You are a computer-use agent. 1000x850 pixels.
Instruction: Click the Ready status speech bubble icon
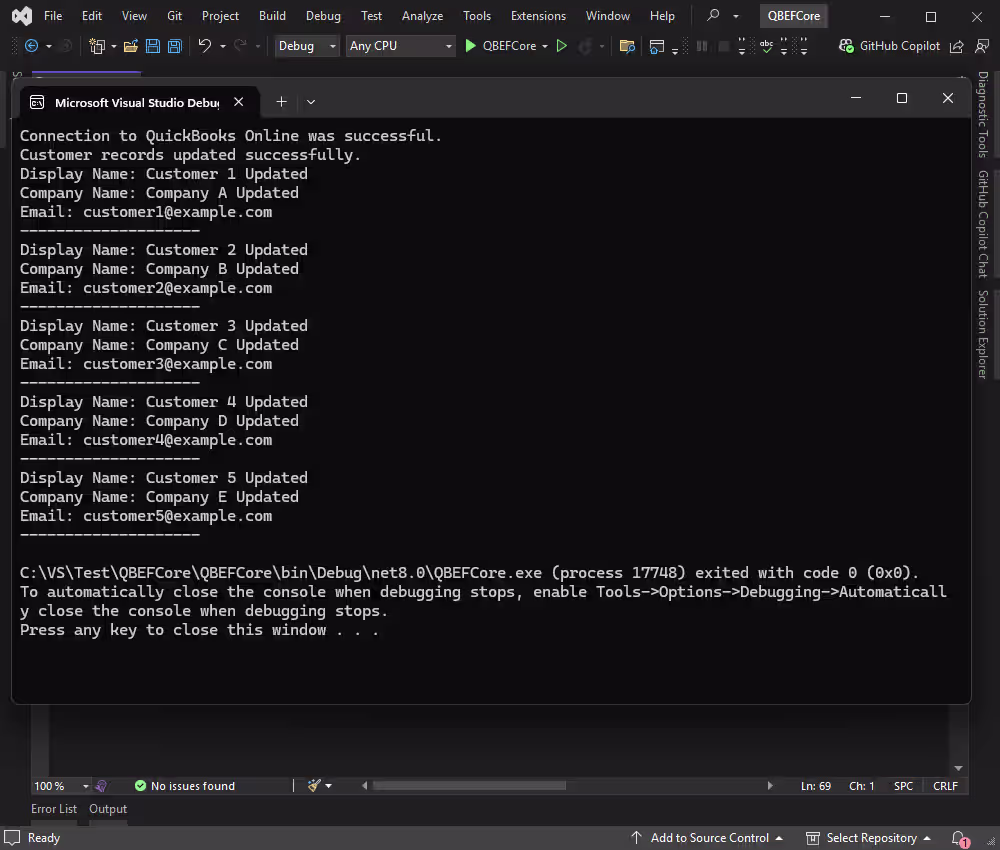tap(12, 837)
